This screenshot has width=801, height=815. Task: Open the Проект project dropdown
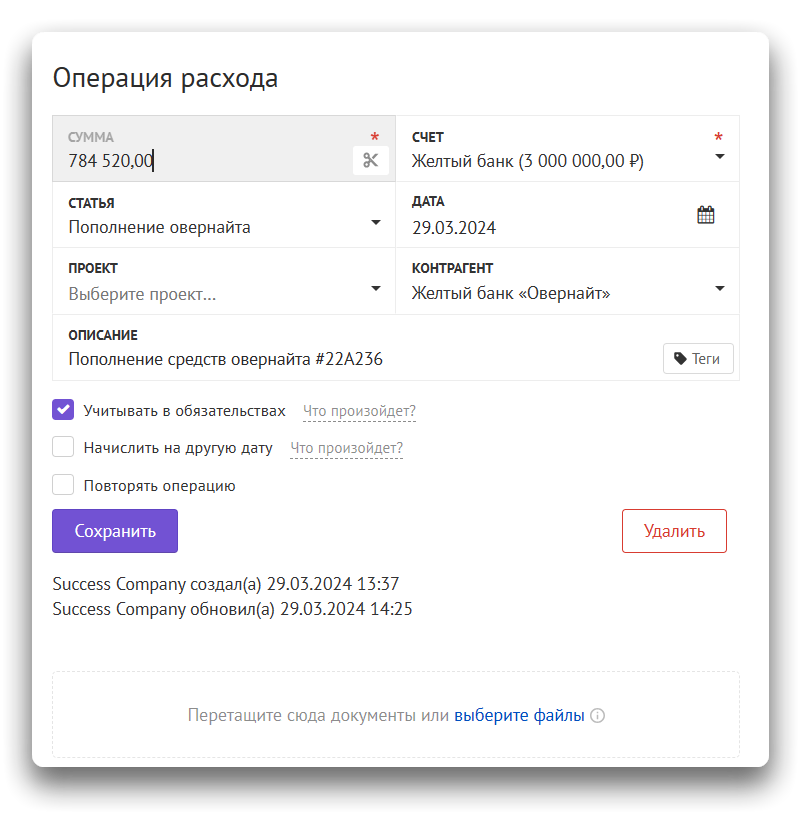[376, 289]
